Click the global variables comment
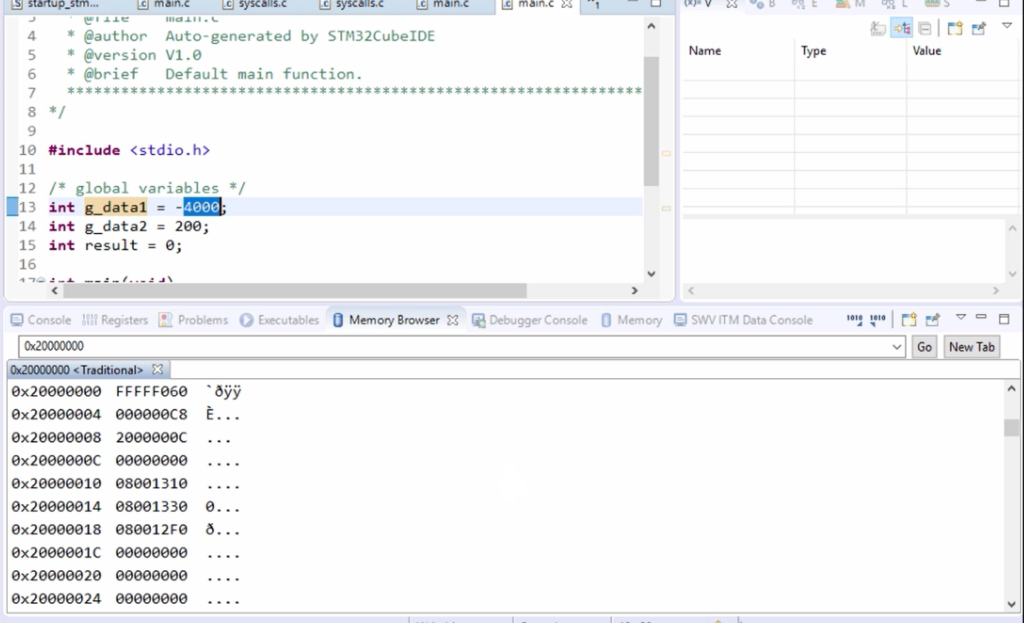Screen dimensions: 1024x623 coord(147,188)
